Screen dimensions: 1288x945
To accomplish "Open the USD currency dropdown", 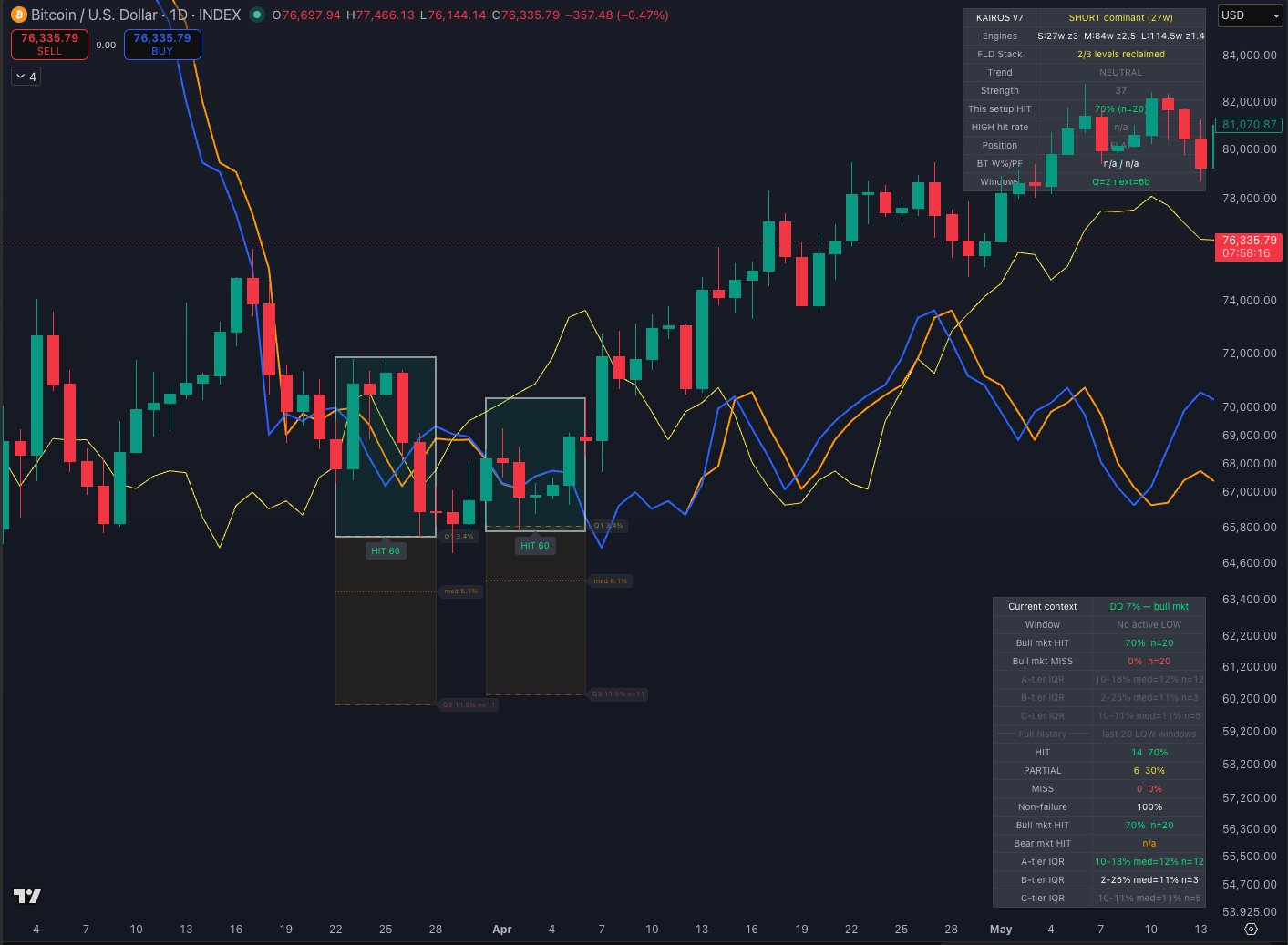I will tap(1251, 15).
